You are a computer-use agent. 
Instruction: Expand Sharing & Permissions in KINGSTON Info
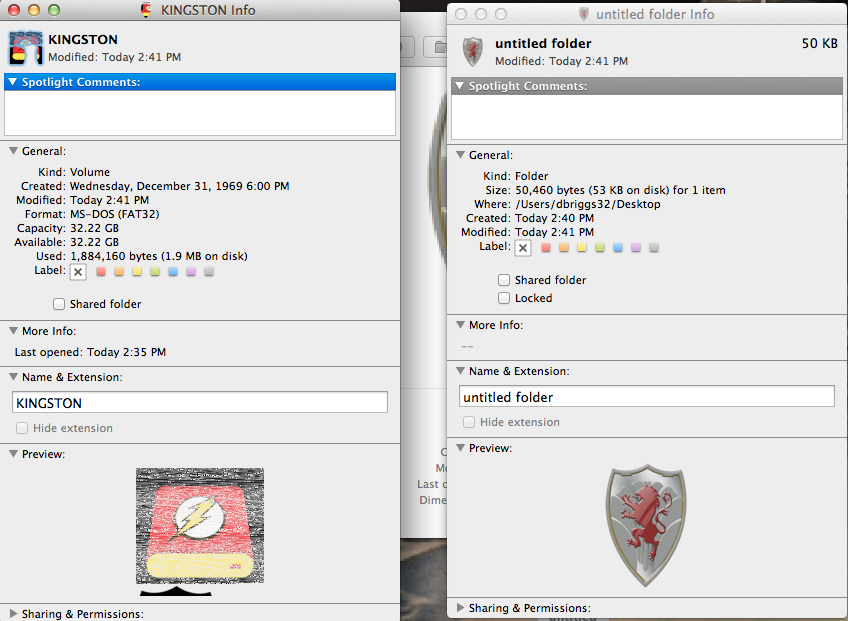point(14,614)
